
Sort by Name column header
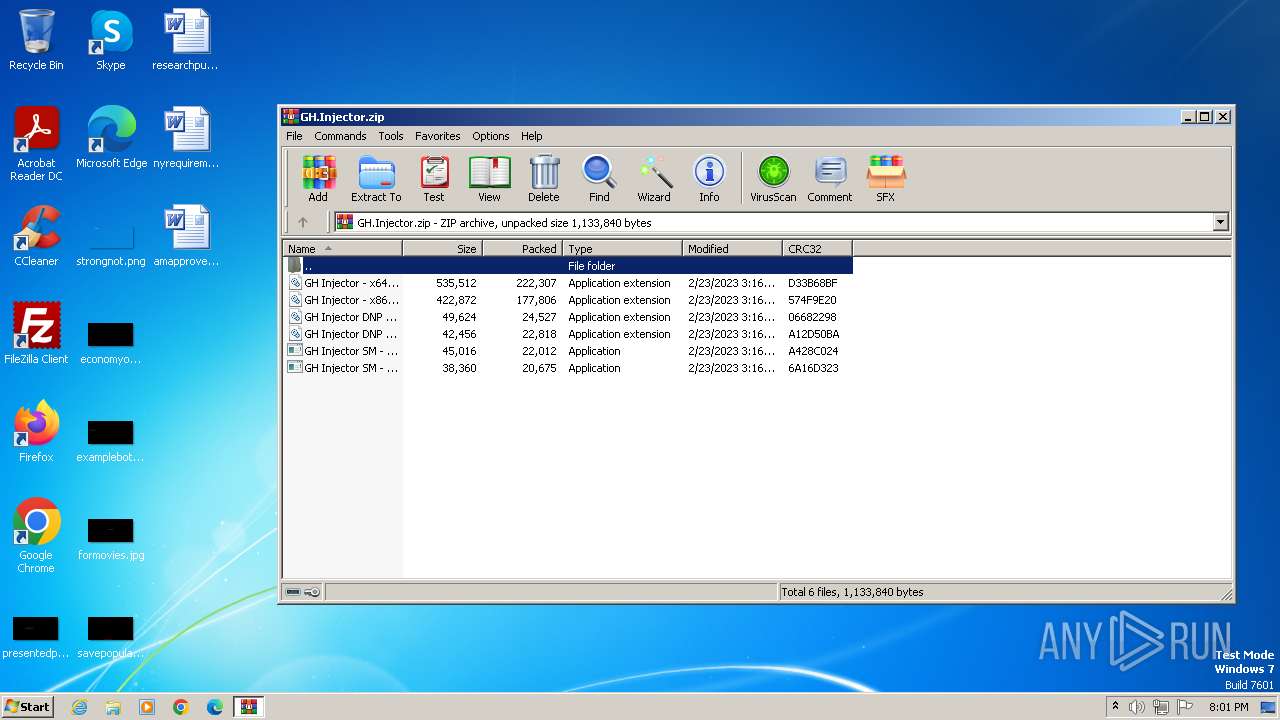pos(343,248)
